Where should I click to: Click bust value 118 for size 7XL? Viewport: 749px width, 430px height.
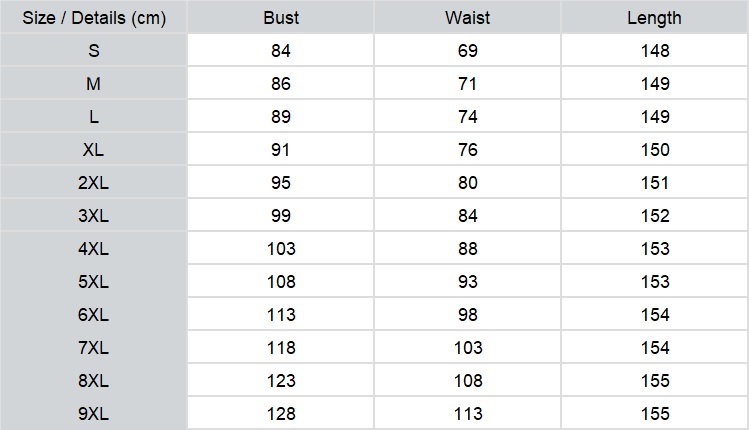(x=281, y=347)
